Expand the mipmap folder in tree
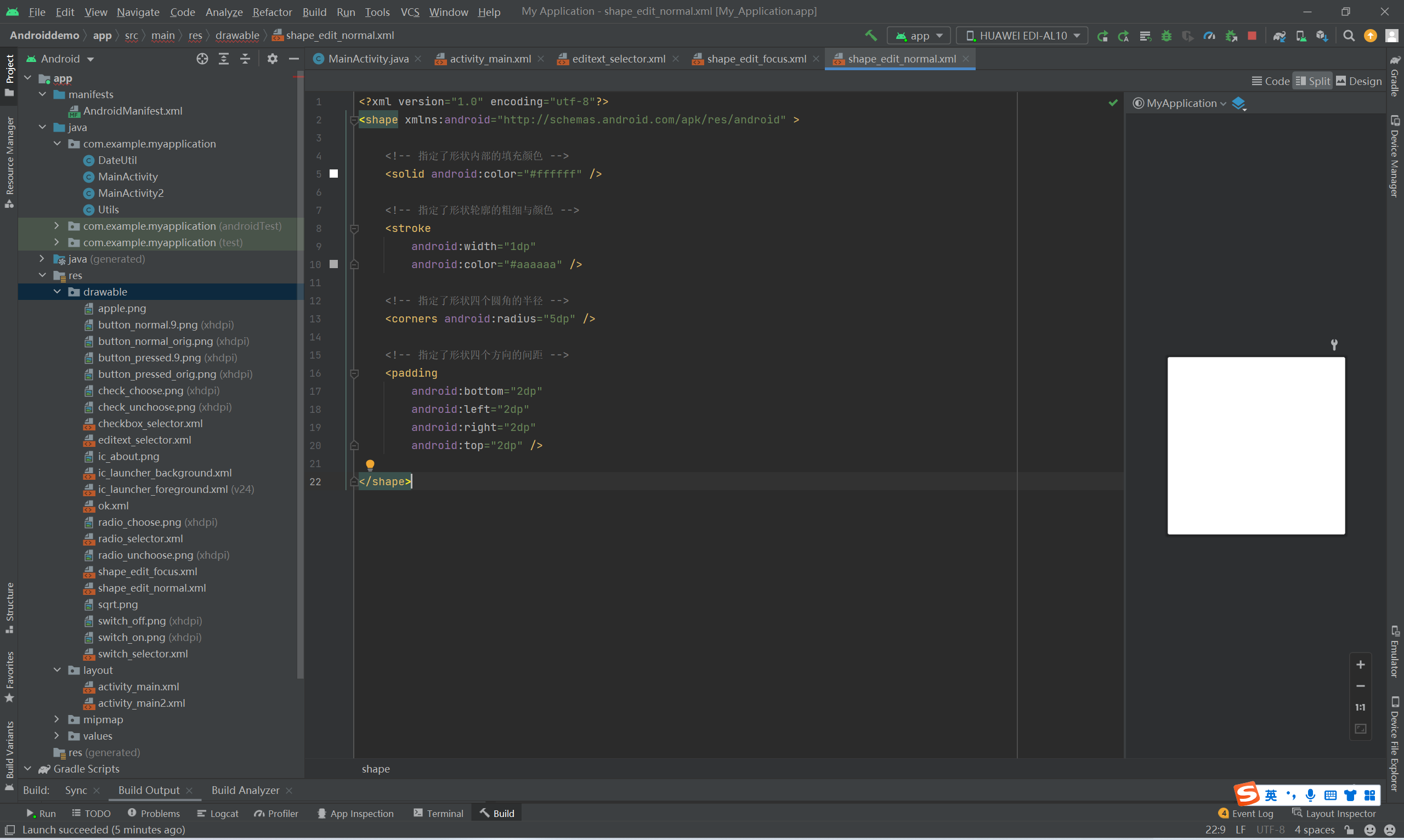Screen dimensions: 1404x840 tap(56, 719)
